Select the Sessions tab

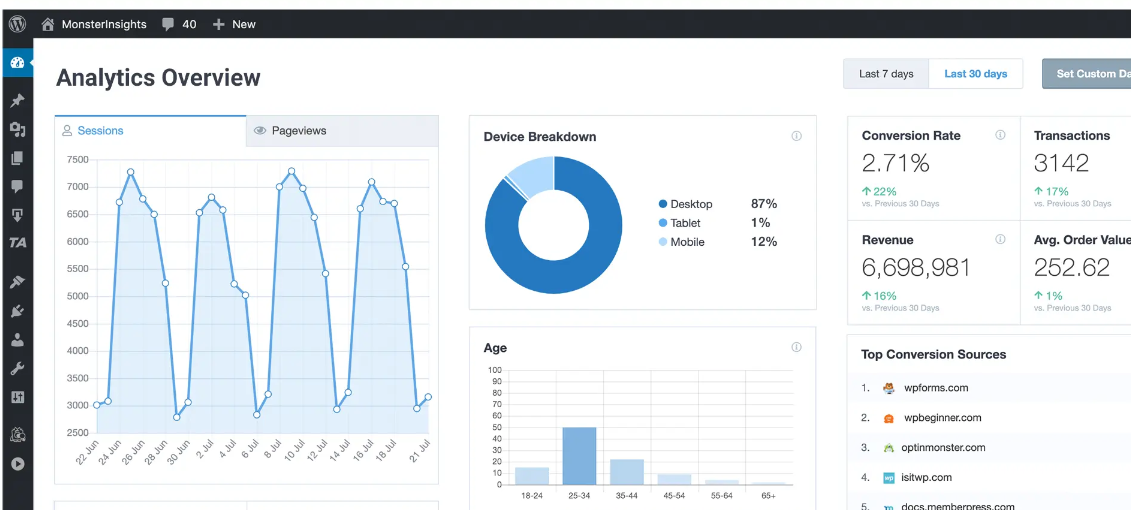coord(150,131)
